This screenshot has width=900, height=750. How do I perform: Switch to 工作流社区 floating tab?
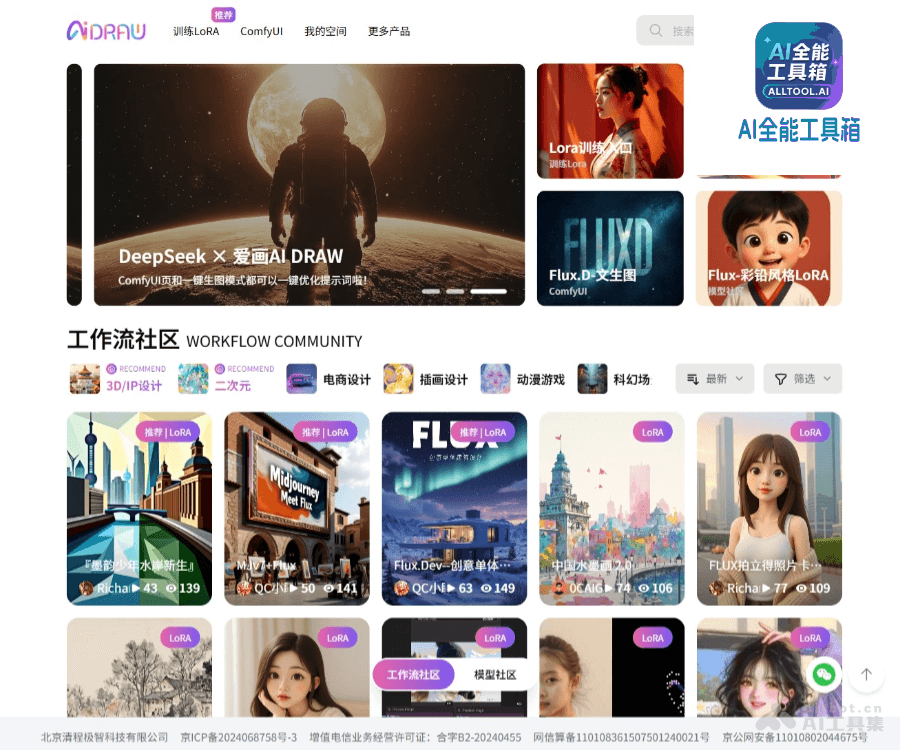[413, 675]
